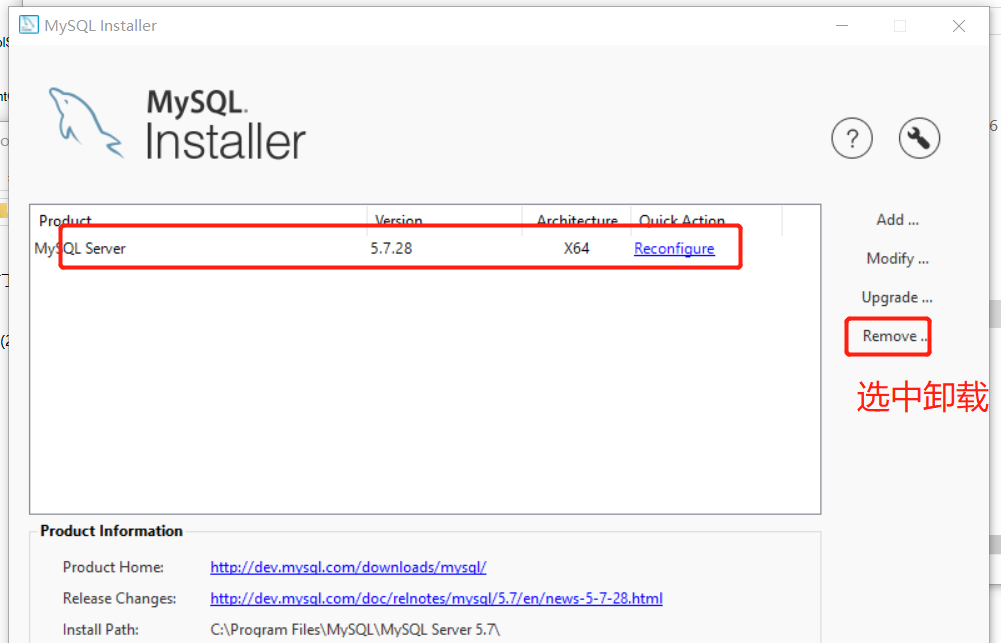Select the MySQL Server product row
Screen dimensions: 1001x643
425,248
